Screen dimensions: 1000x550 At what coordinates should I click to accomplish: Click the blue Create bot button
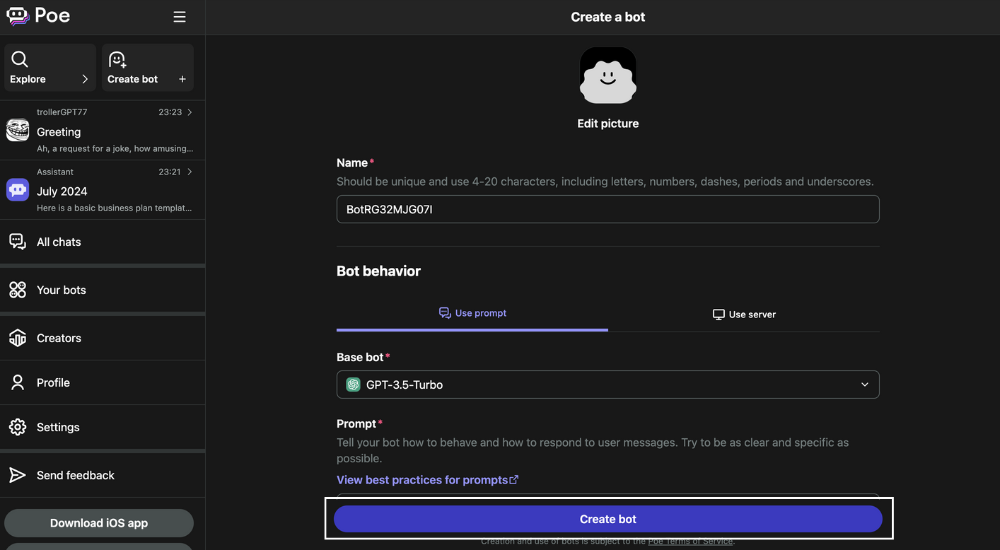click(608, 519)
